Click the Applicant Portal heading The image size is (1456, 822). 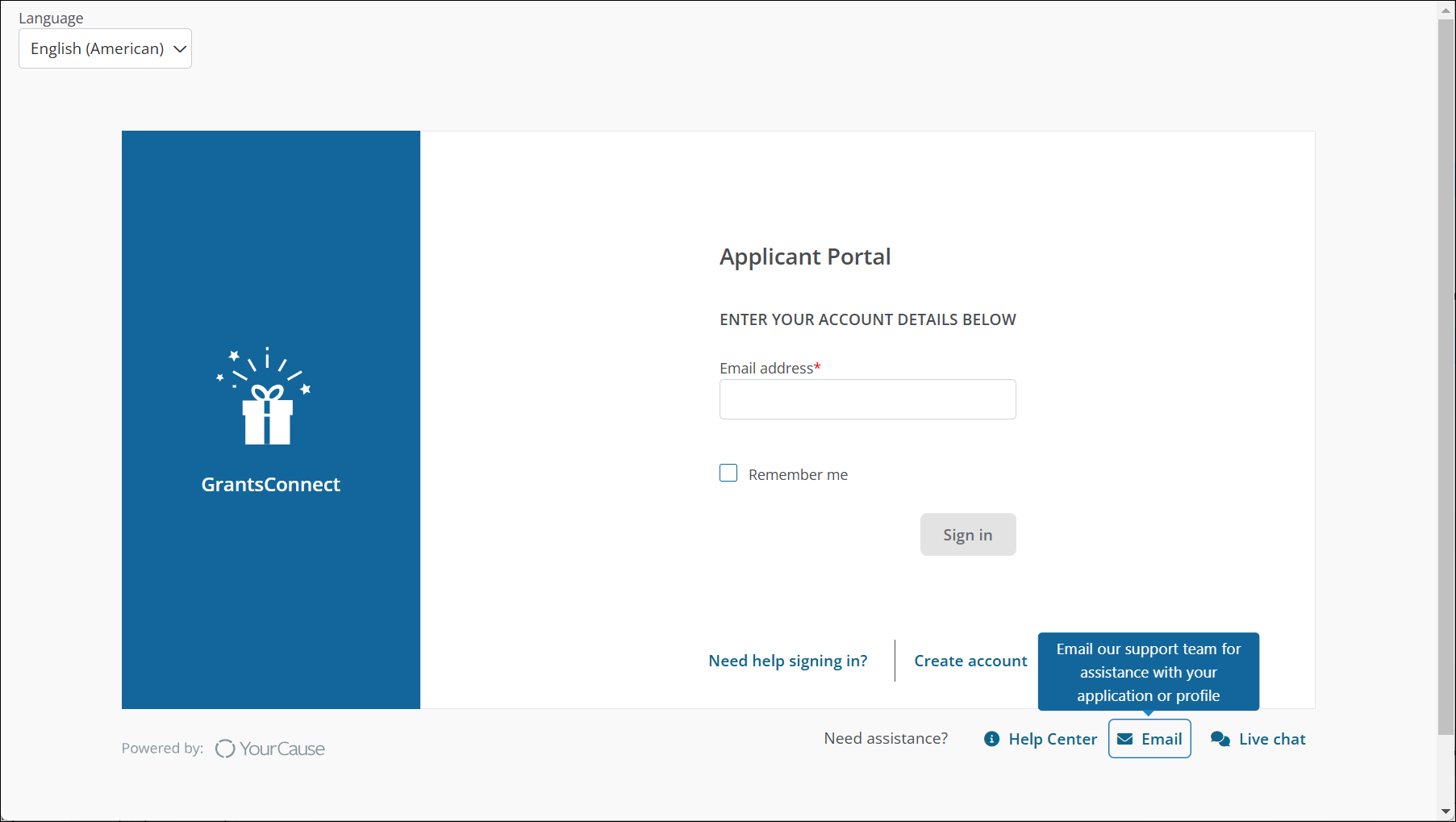(x=805, y=257)
